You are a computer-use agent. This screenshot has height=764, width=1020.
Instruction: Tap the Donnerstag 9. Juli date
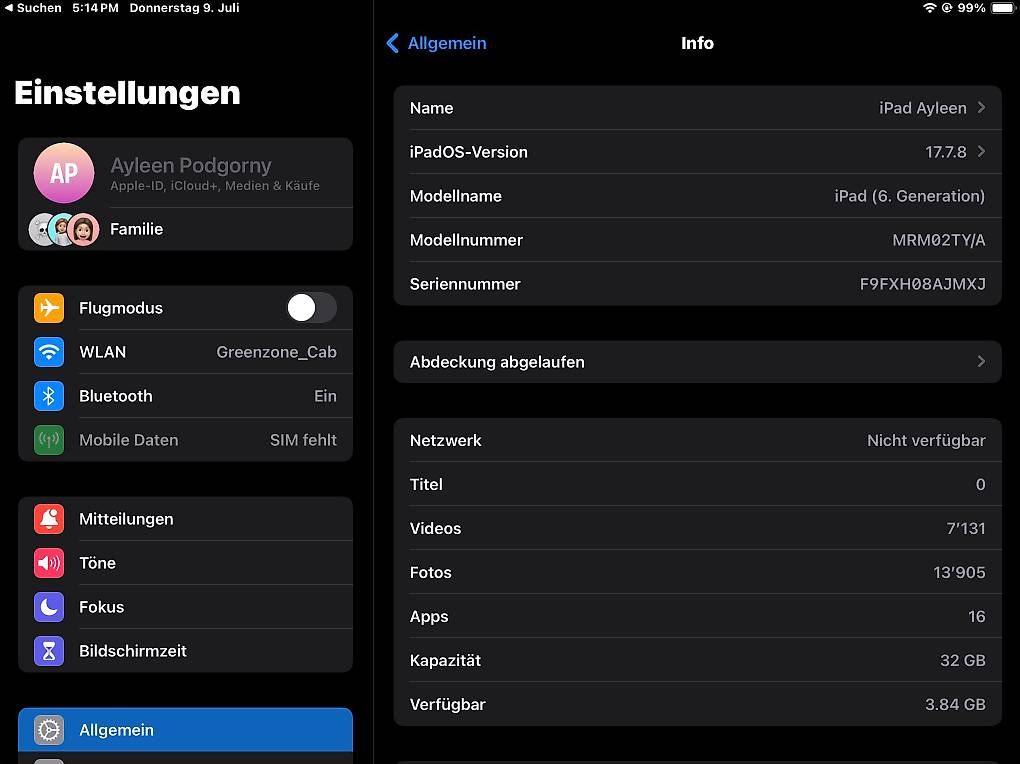point(185,8)
